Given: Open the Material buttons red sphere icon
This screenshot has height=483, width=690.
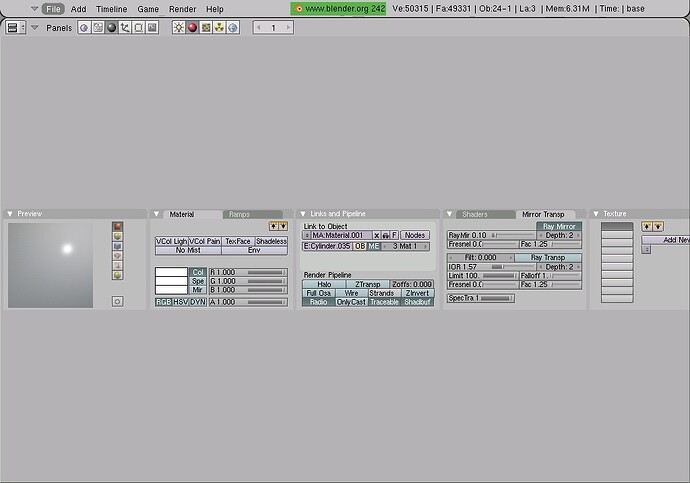Looking at the screenshot, I should (192, 28).
